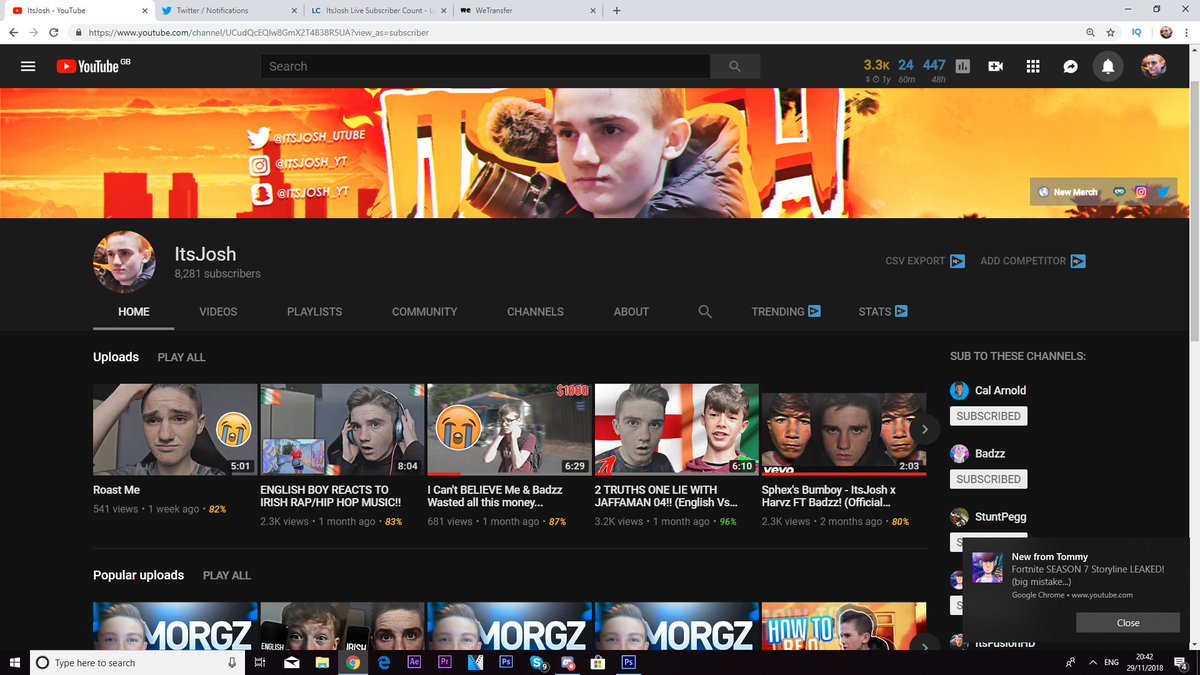Open the vidIQ Trending tab

786,312
